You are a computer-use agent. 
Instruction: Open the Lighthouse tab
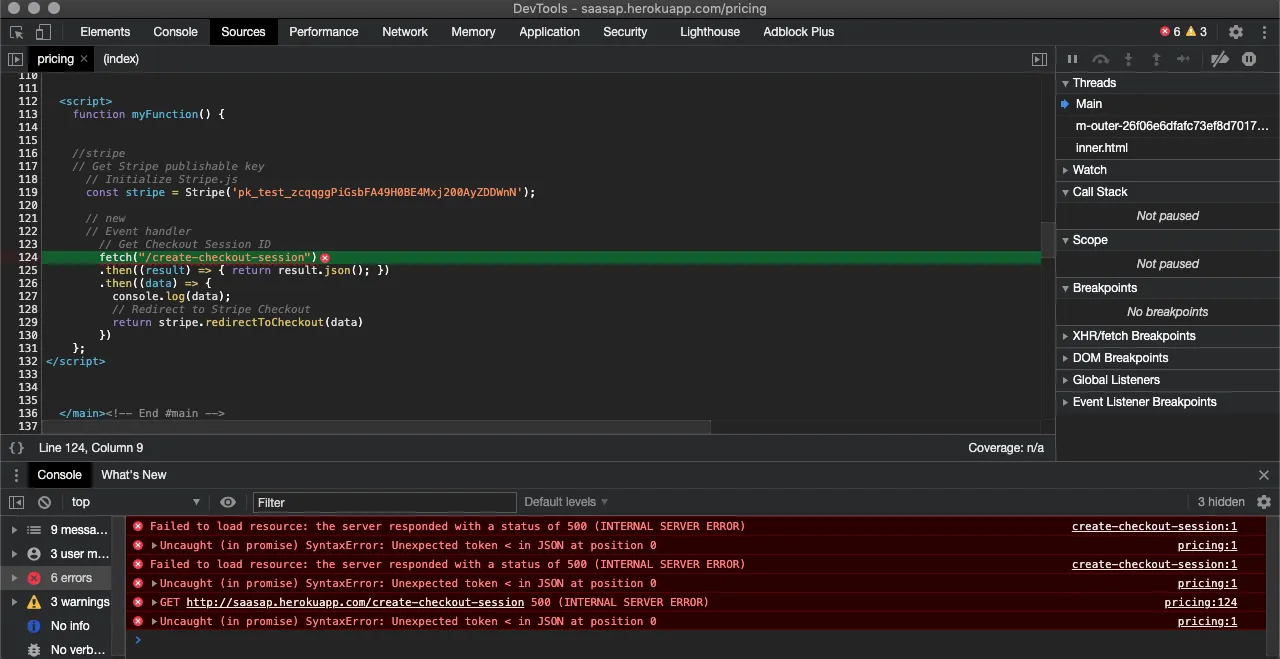[x=710, y=32]
